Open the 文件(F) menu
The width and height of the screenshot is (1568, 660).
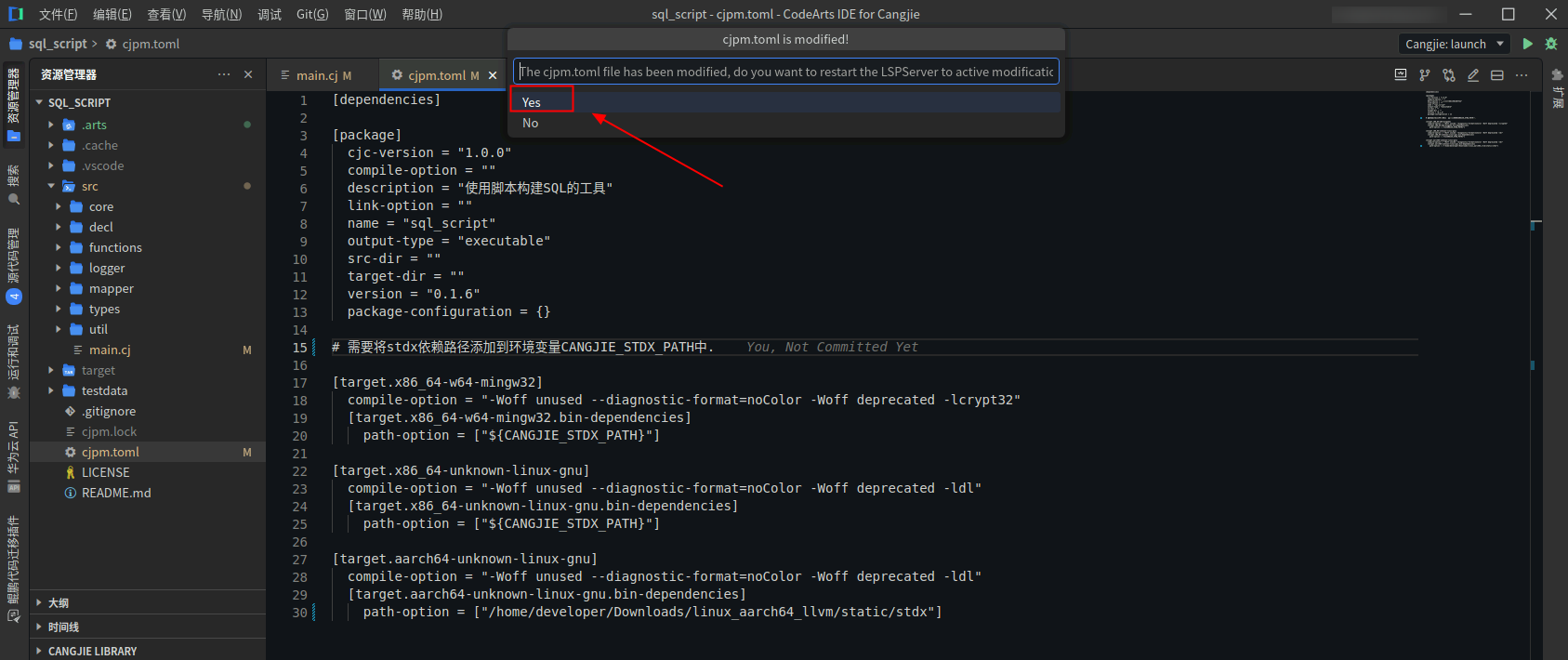click(x=58, y=14)
